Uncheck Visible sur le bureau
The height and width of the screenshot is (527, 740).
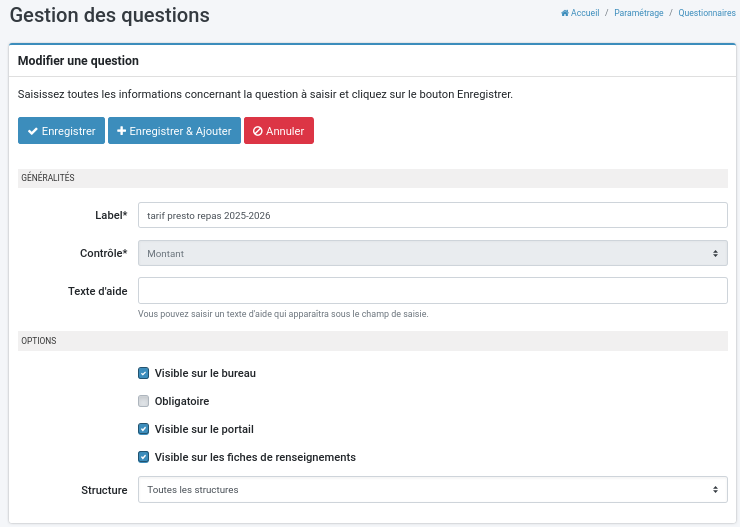(143, 373)
